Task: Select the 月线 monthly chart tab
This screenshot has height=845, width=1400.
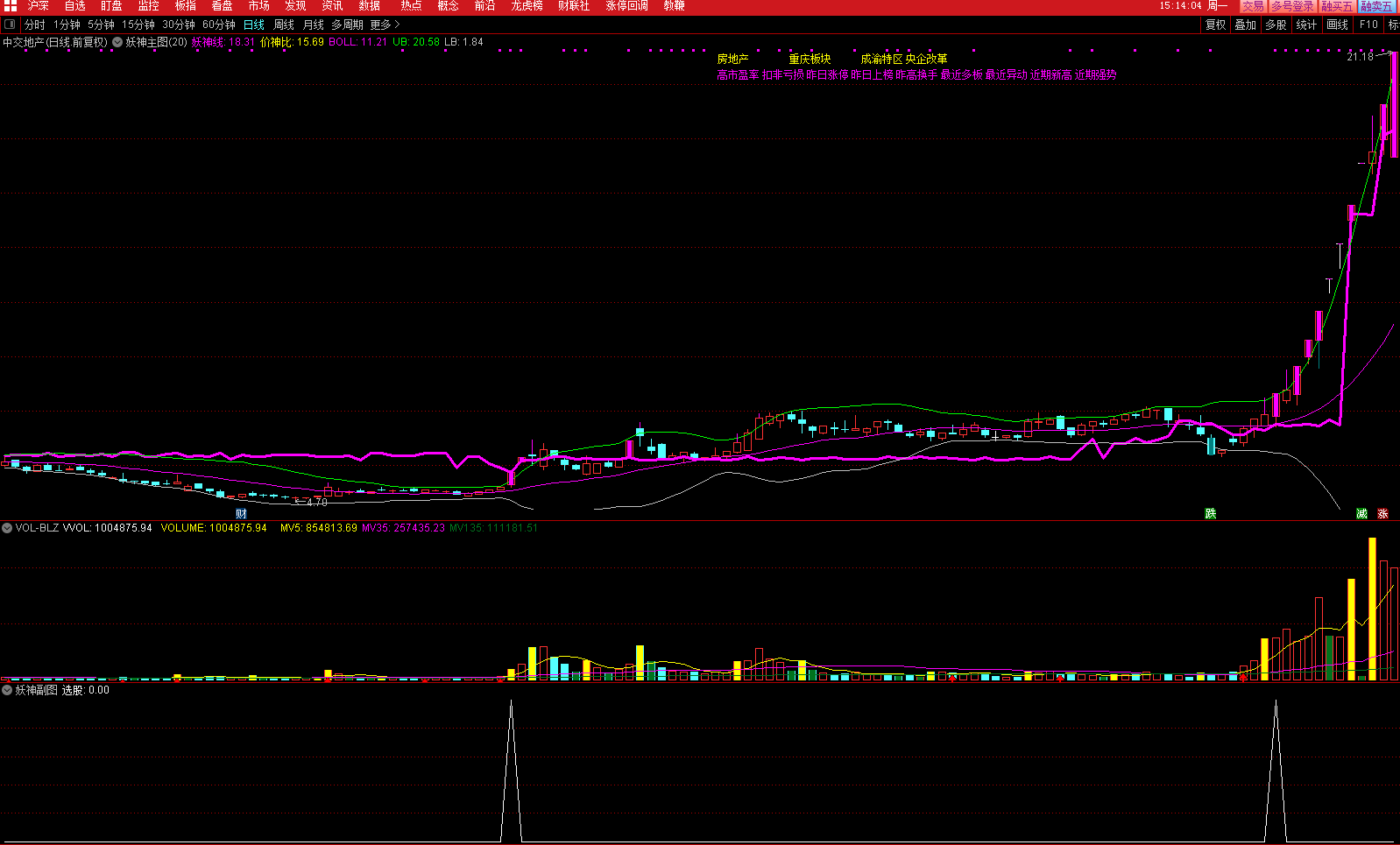Action: click(314, 25)
